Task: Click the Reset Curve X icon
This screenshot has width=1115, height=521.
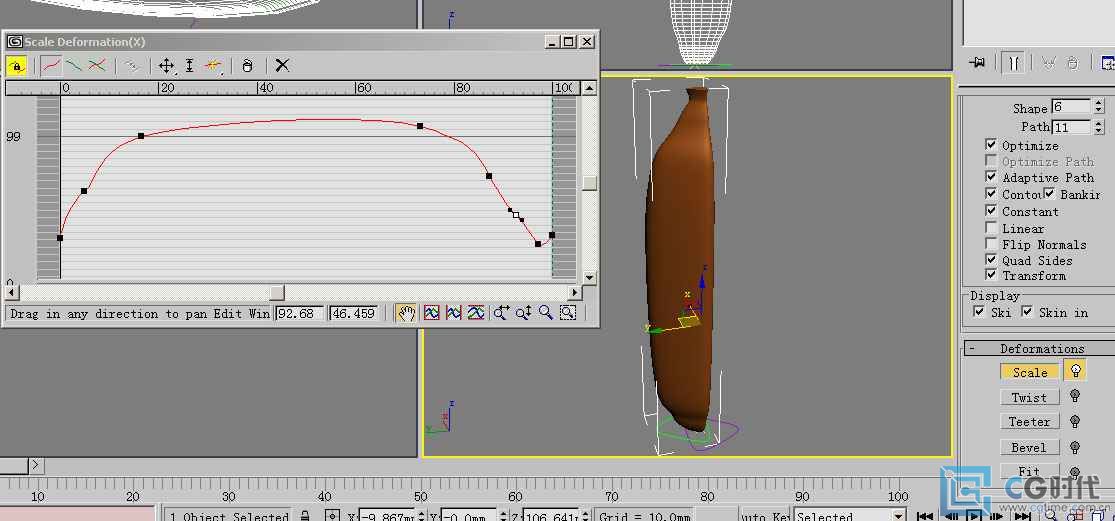Action: 282,66
